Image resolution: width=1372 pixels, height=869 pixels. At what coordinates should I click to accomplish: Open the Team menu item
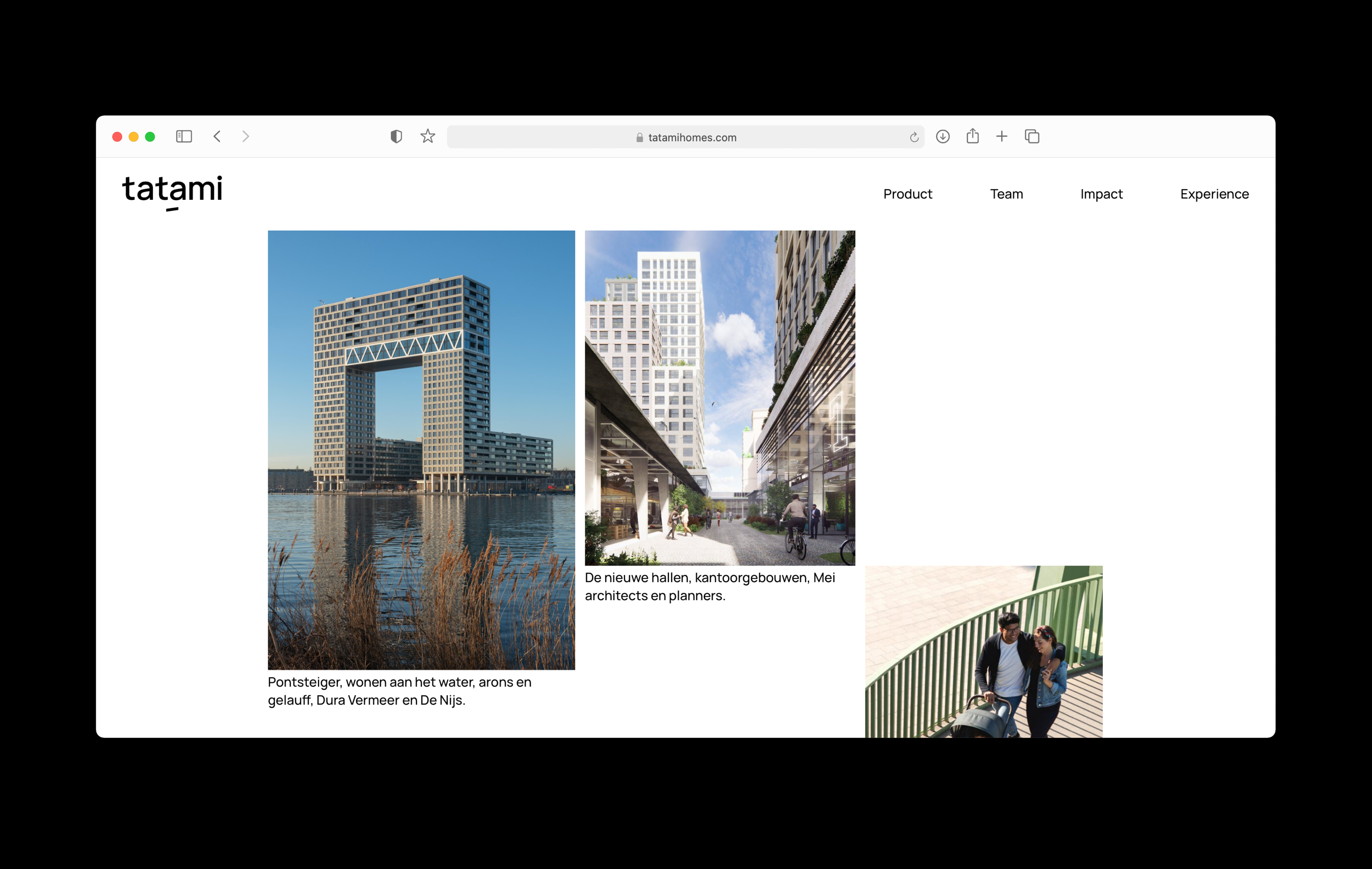pyautogui.click(x=1006, y=195)
